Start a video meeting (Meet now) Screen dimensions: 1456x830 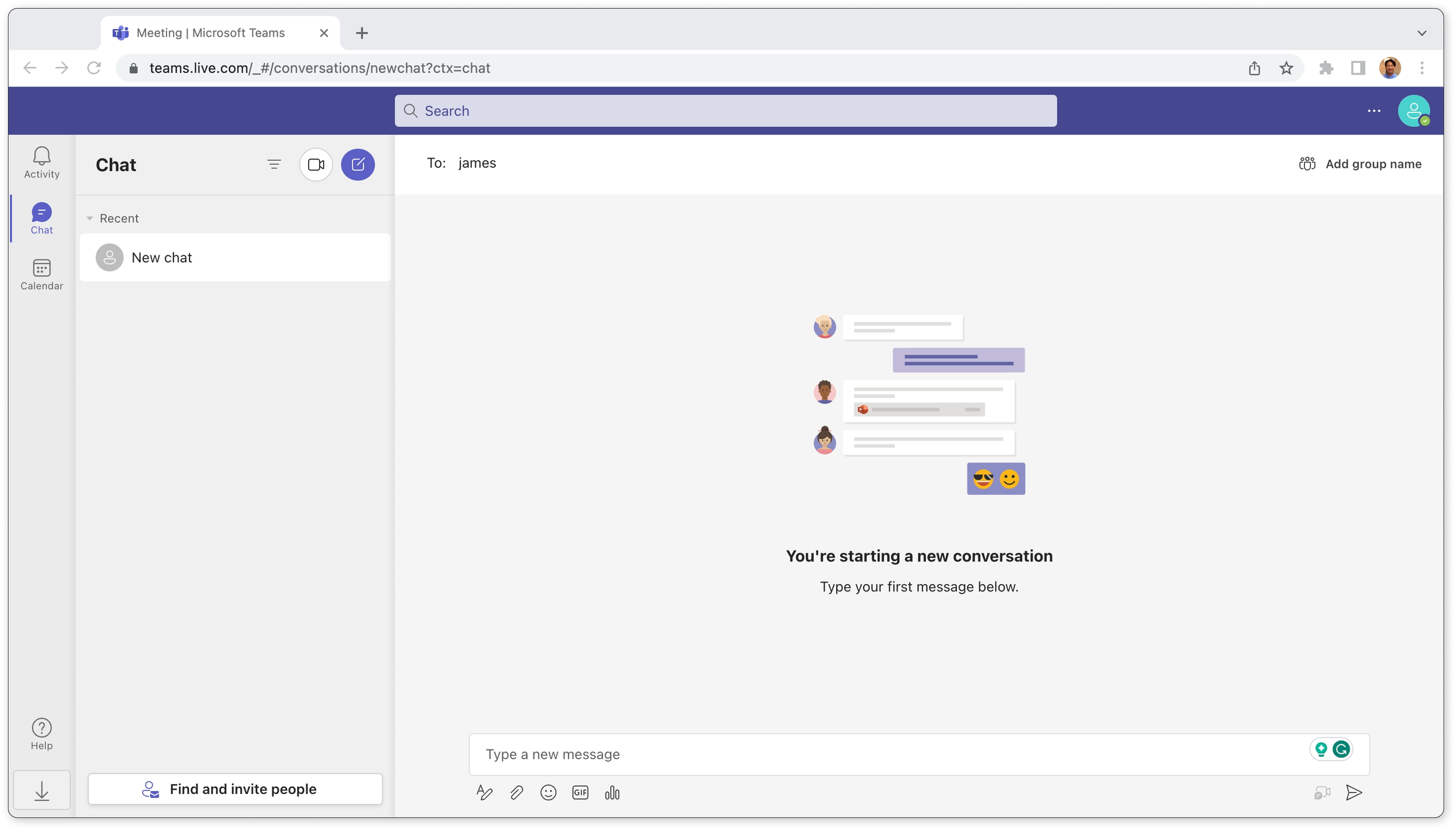click(x=316, y=165)
